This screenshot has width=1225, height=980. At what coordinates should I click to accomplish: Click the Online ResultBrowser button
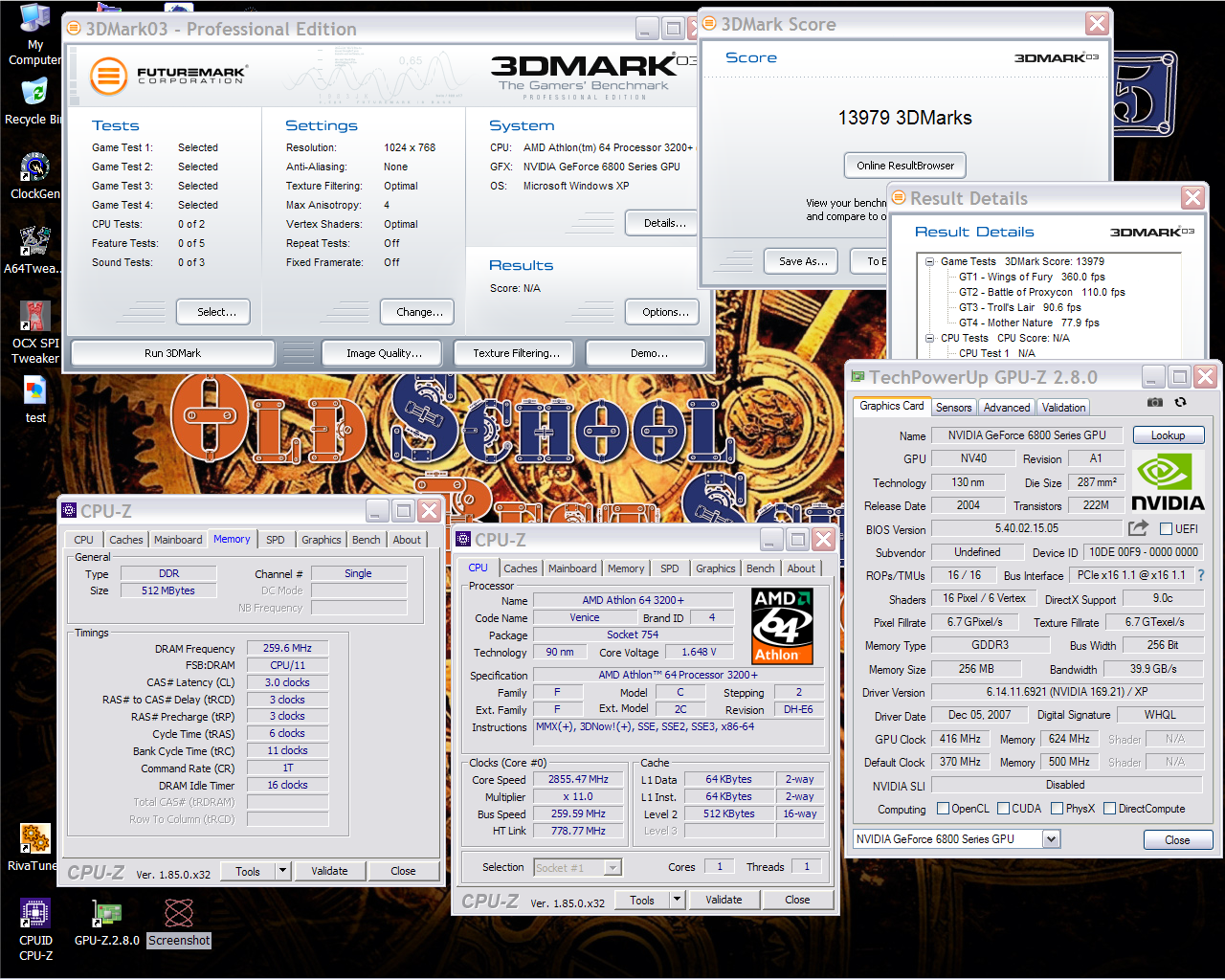pyautogui.click(x=905, y=166)
